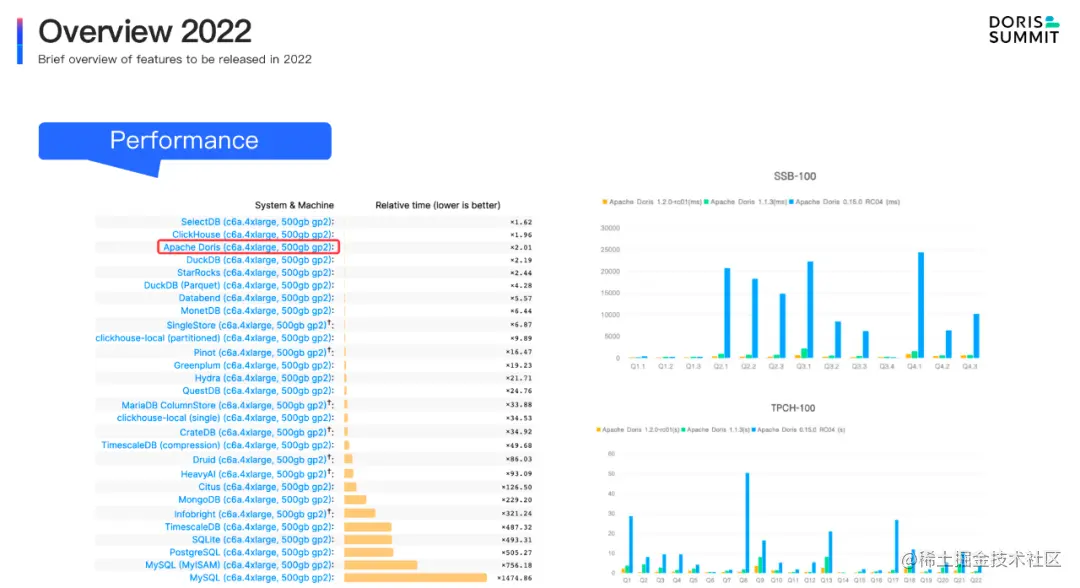Select the clickhouse-local (single) entry

pos(225,418)
